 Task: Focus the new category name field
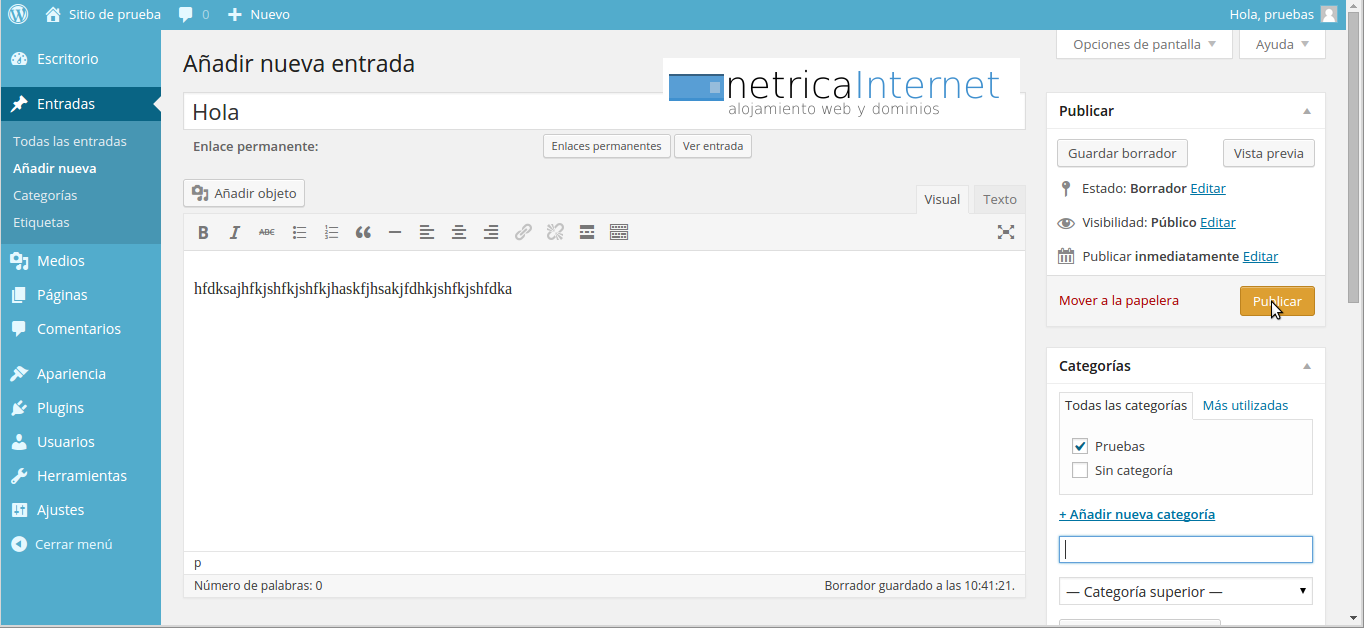pyautogui.click(x=1186, y=549)
